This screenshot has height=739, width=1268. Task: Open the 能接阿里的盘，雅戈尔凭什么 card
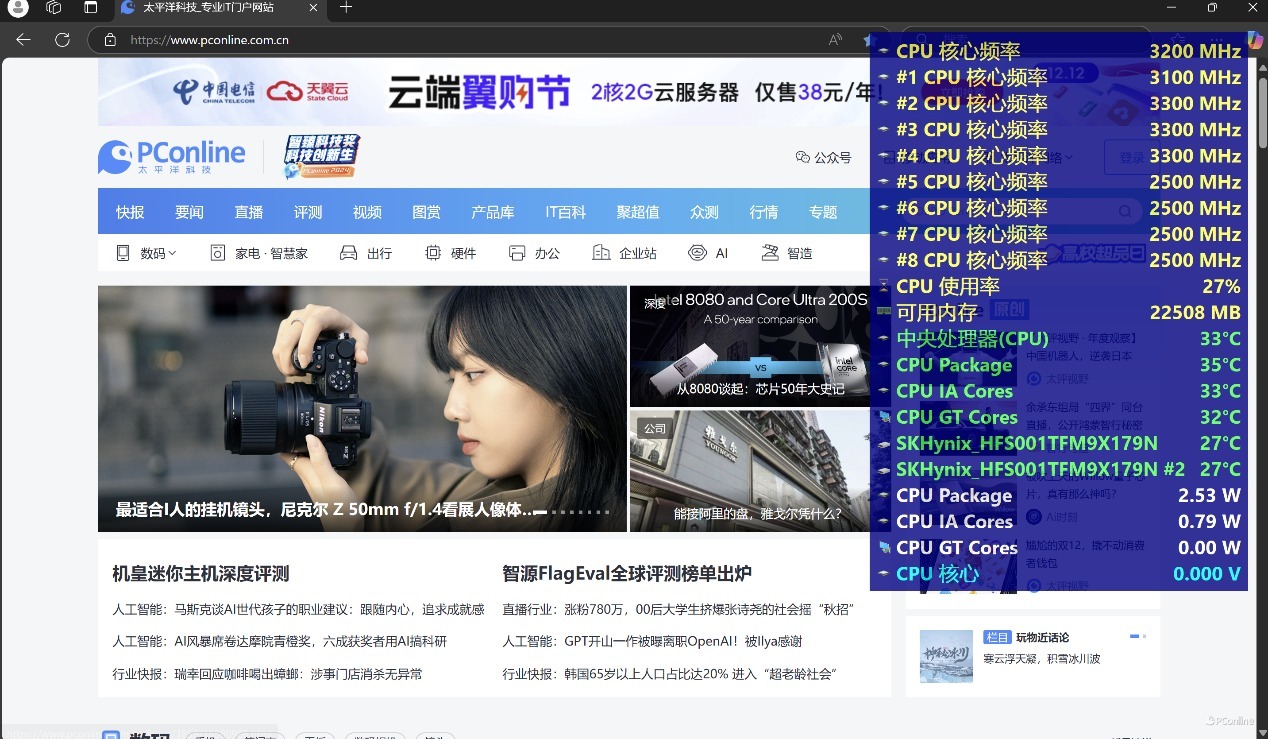click(750, 470)
